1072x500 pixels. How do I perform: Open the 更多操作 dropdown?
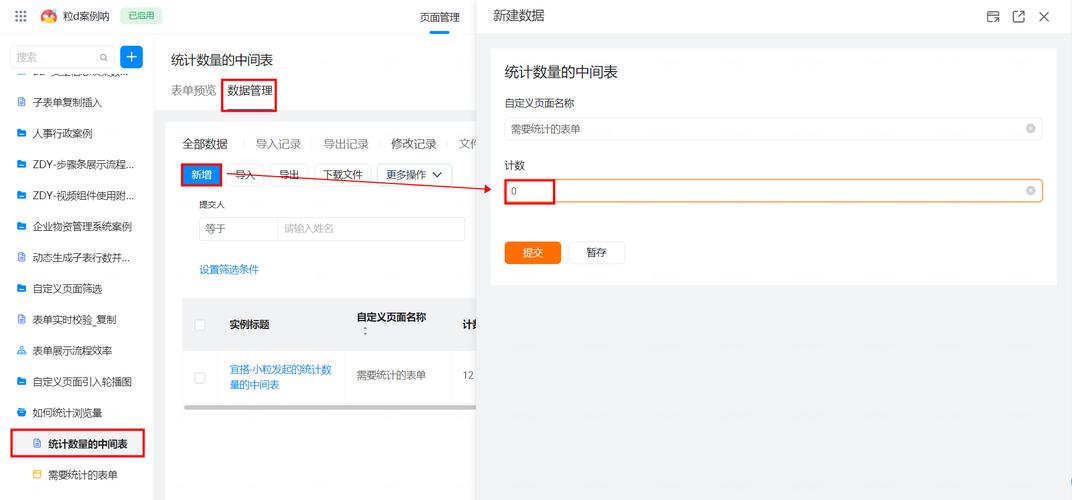click(x=414, y=175)
